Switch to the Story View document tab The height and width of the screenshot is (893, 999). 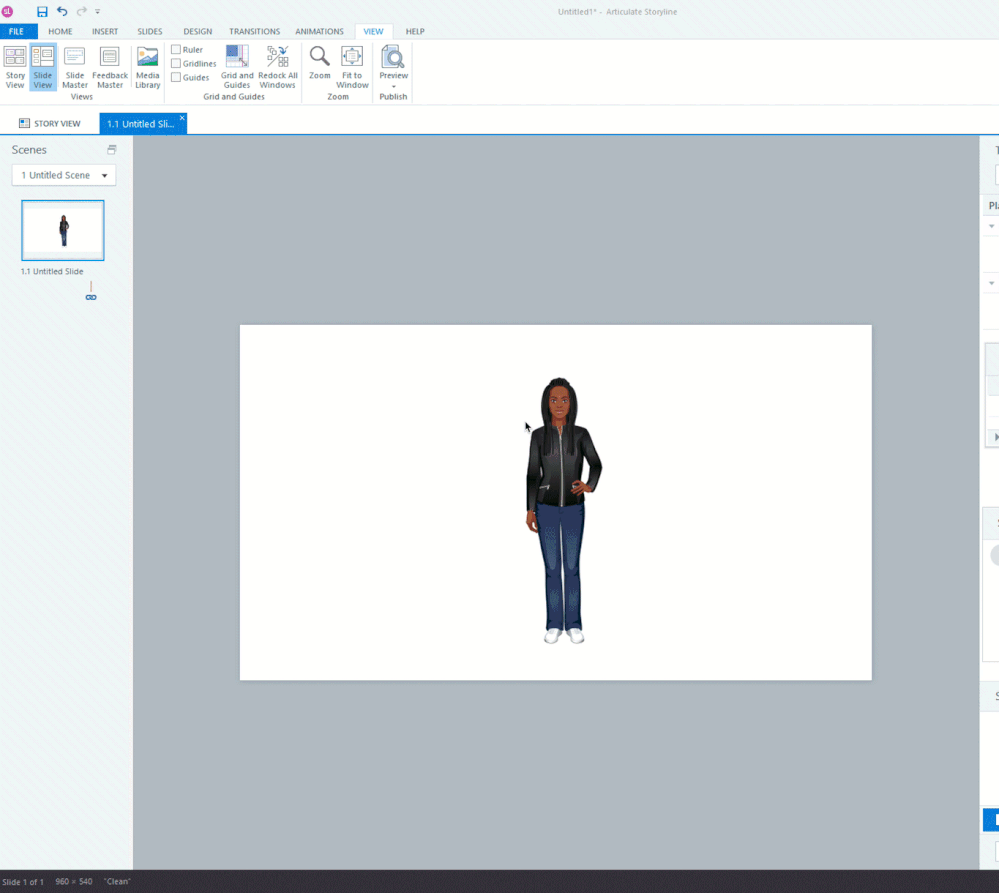(x=50, y=124)
